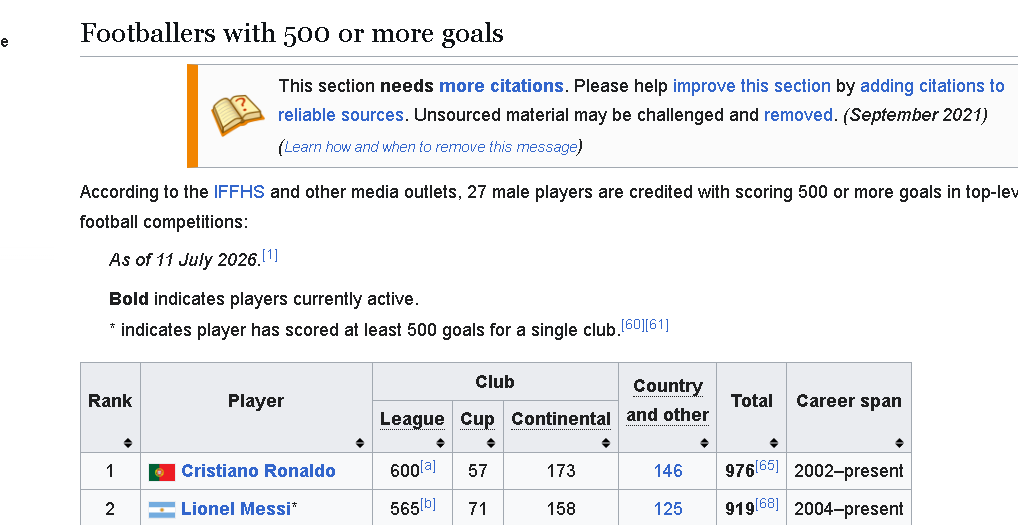Viewport: 1018px width, 525px height.
Task: Open the Lionel Messi link
Action: (x=236, y=508)
